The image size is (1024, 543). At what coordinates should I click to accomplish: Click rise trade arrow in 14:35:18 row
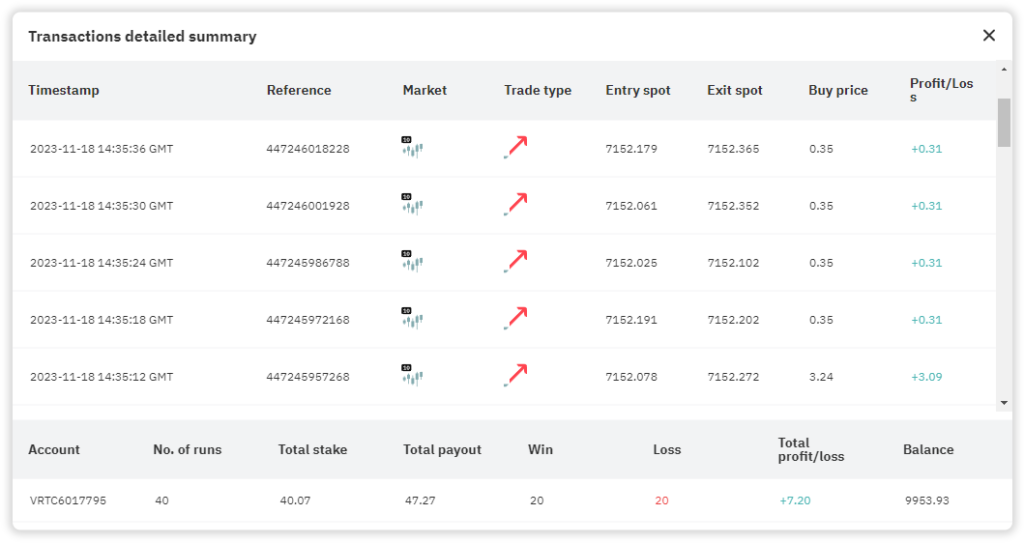click(x=516, y=319)
